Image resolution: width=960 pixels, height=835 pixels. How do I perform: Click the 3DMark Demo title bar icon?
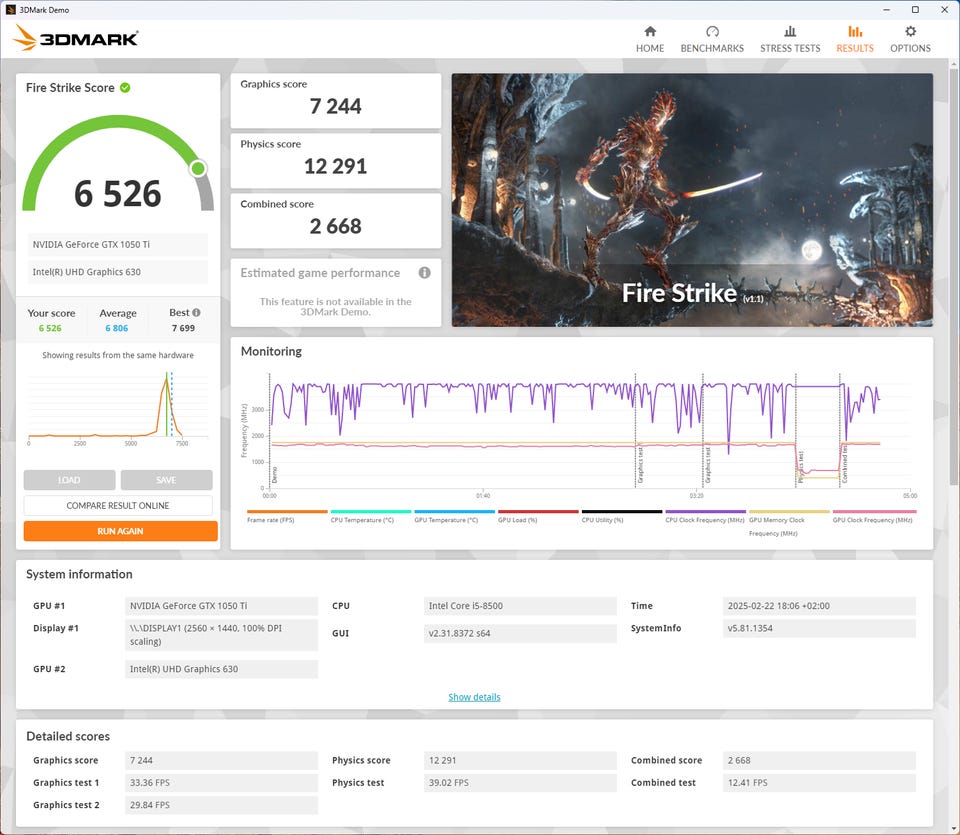point(10,10)
